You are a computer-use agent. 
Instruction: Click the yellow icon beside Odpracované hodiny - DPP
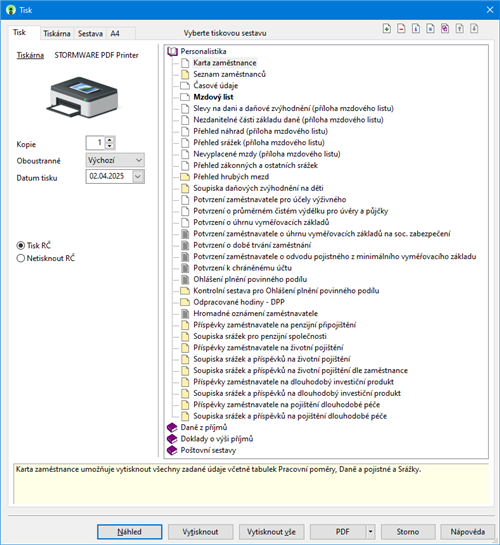tap(185, 302)
